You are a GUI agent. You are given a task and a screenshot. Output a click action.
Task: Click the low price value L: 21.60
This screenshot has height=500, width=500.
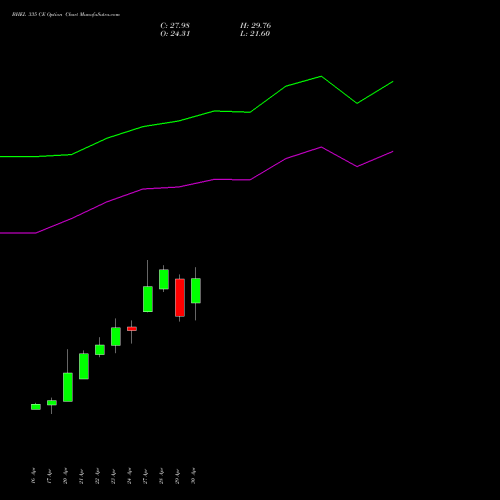255,34
